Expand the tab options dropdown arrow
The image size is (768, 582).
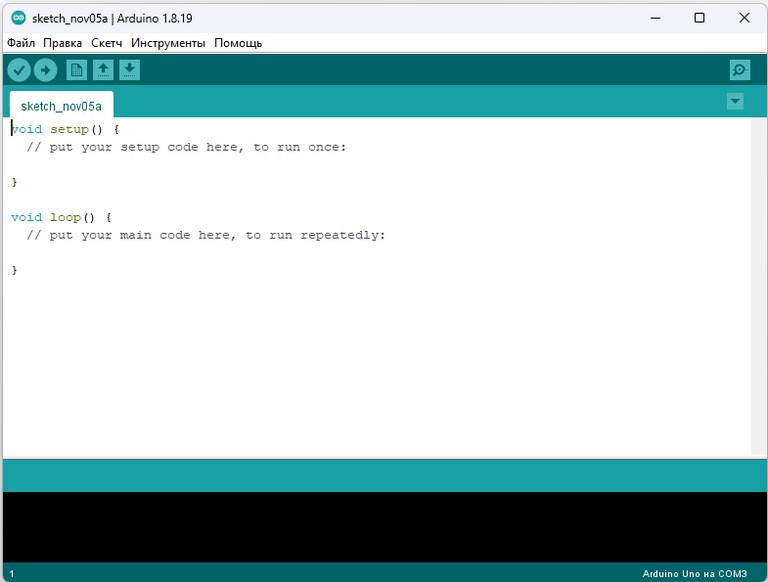[735, 101]
